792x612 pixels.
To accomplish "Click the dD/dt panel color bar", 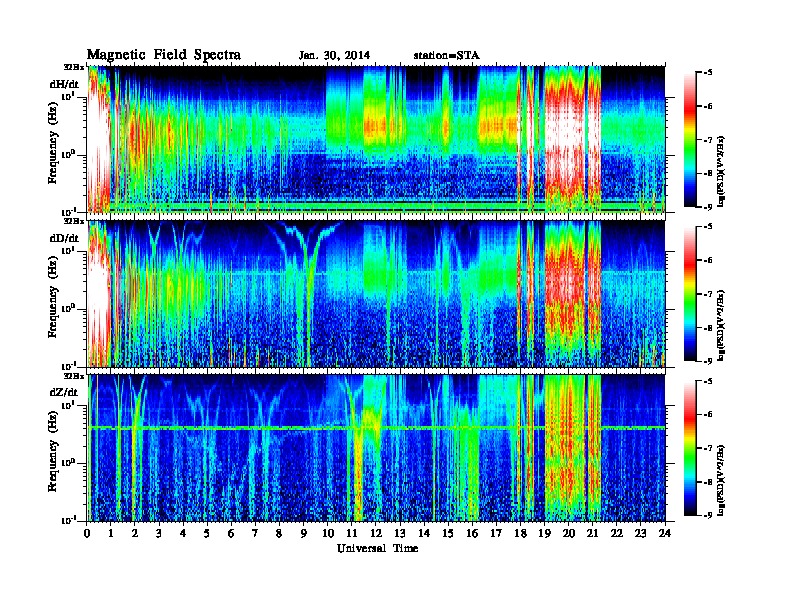I will pyautogui.click(x=689, y=293).
